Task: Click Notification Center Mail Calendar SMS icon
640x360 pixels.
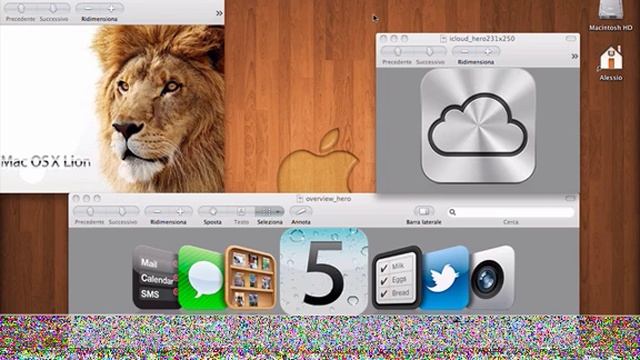Action: point(156,278)
